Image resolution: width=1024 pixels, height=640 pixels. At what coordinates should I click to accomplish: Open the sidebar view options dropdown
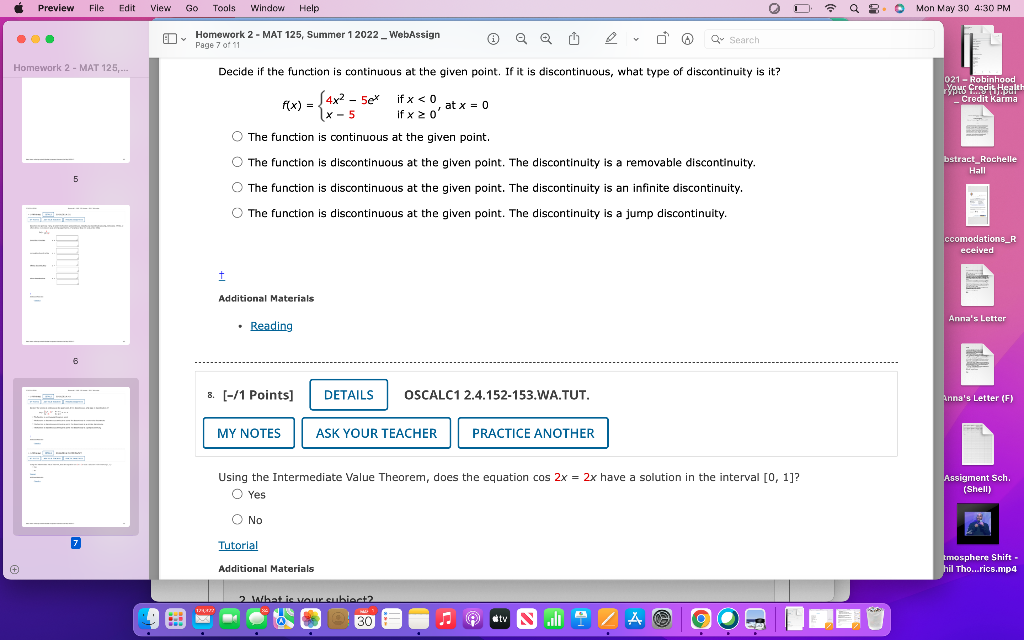[x=174, y=39]
